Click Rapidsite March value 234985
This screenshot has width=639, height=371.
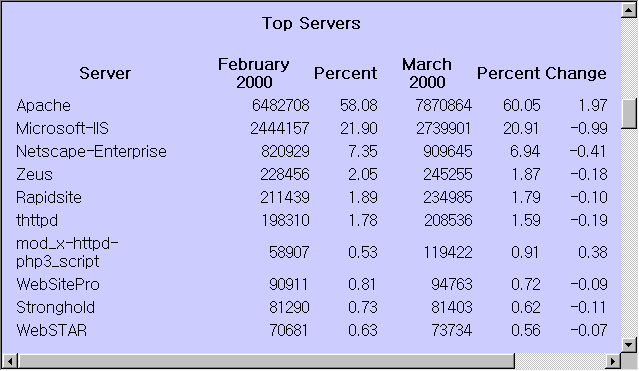pyautogui.click(x=447, y=198)
